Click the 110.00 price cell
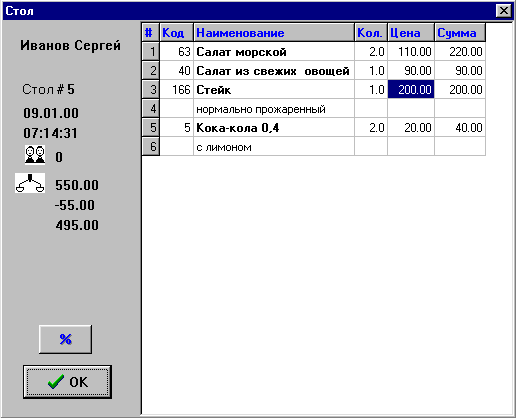 [x=411, y=52]
